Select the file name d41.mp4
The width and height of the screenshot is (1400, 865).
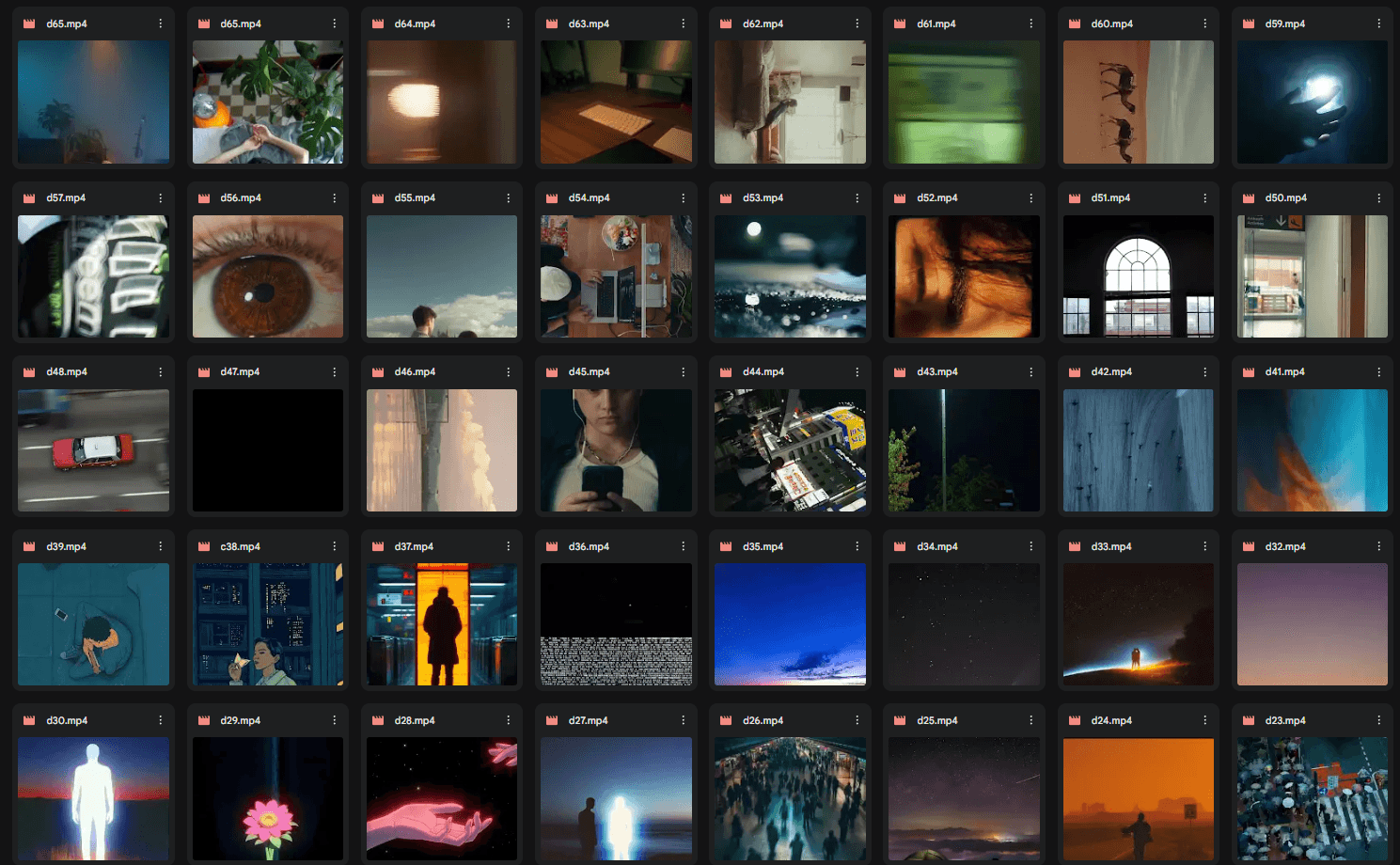[x=1285, y=372]
